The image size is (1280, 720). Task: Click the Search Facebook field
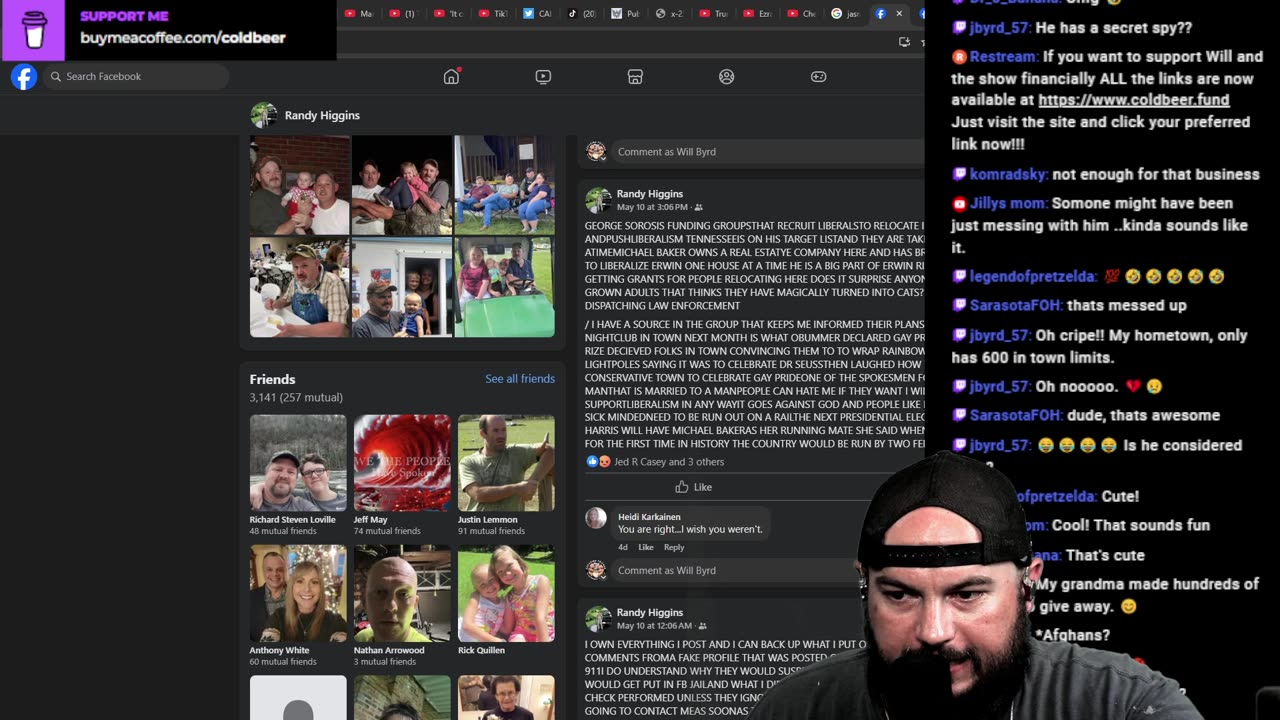pyautogui.click(x=136, y=77)
